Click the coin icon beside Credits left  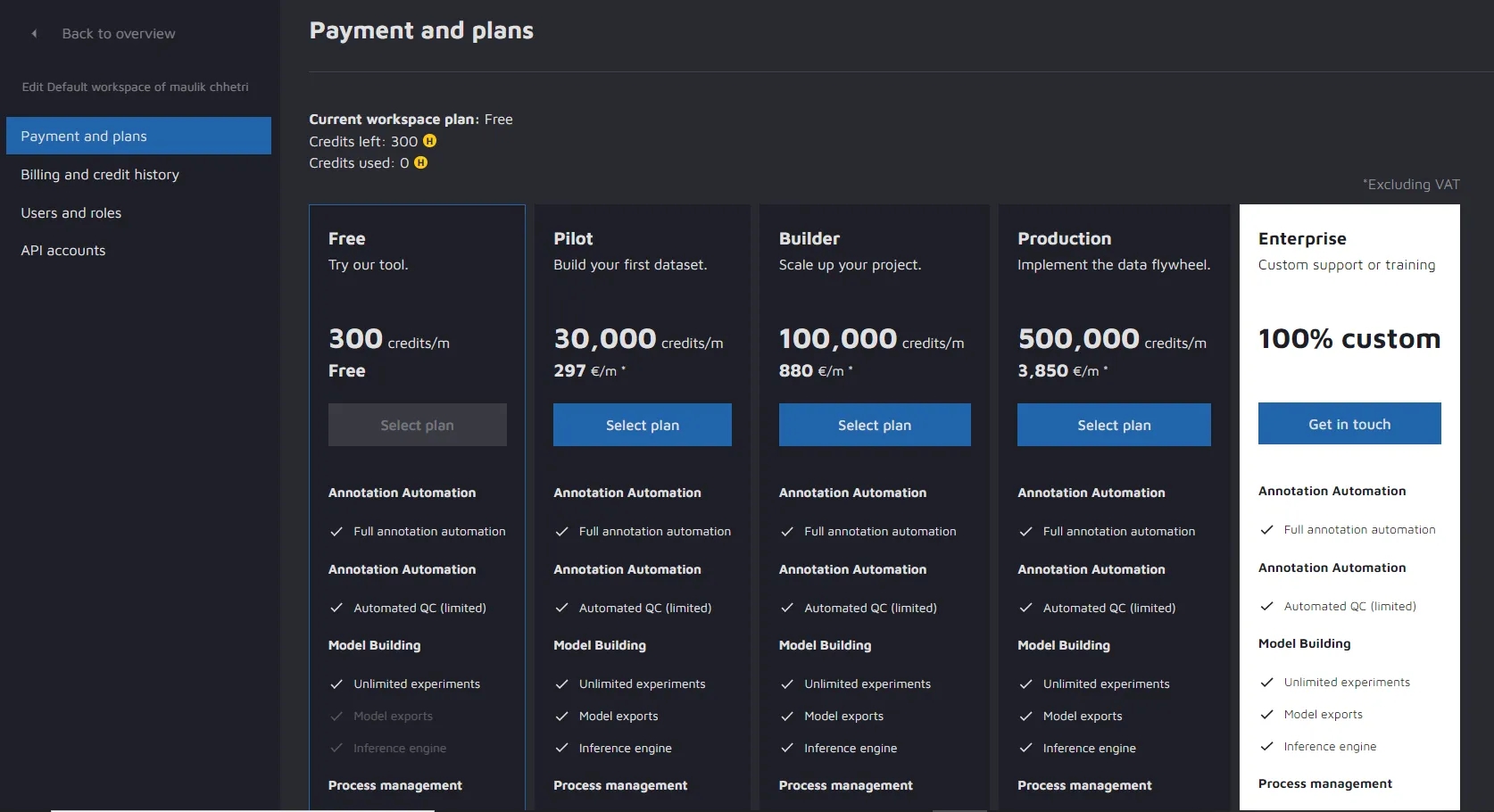click(429, 141)
